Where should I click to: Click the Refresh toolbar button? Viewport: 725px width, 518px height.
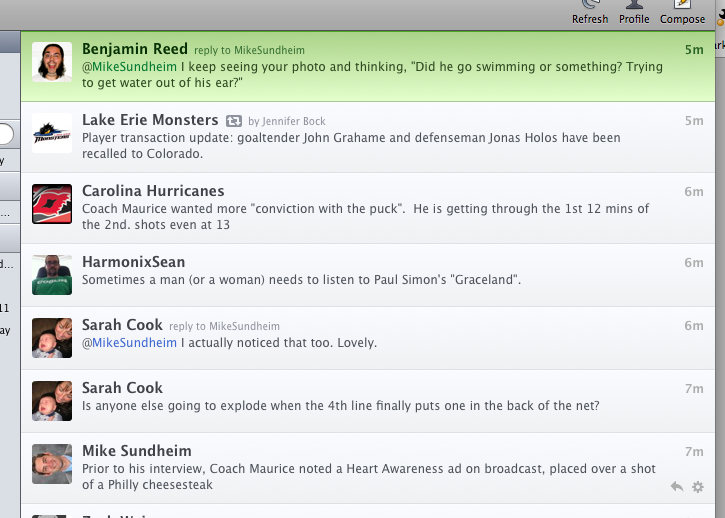click(590, 13)
